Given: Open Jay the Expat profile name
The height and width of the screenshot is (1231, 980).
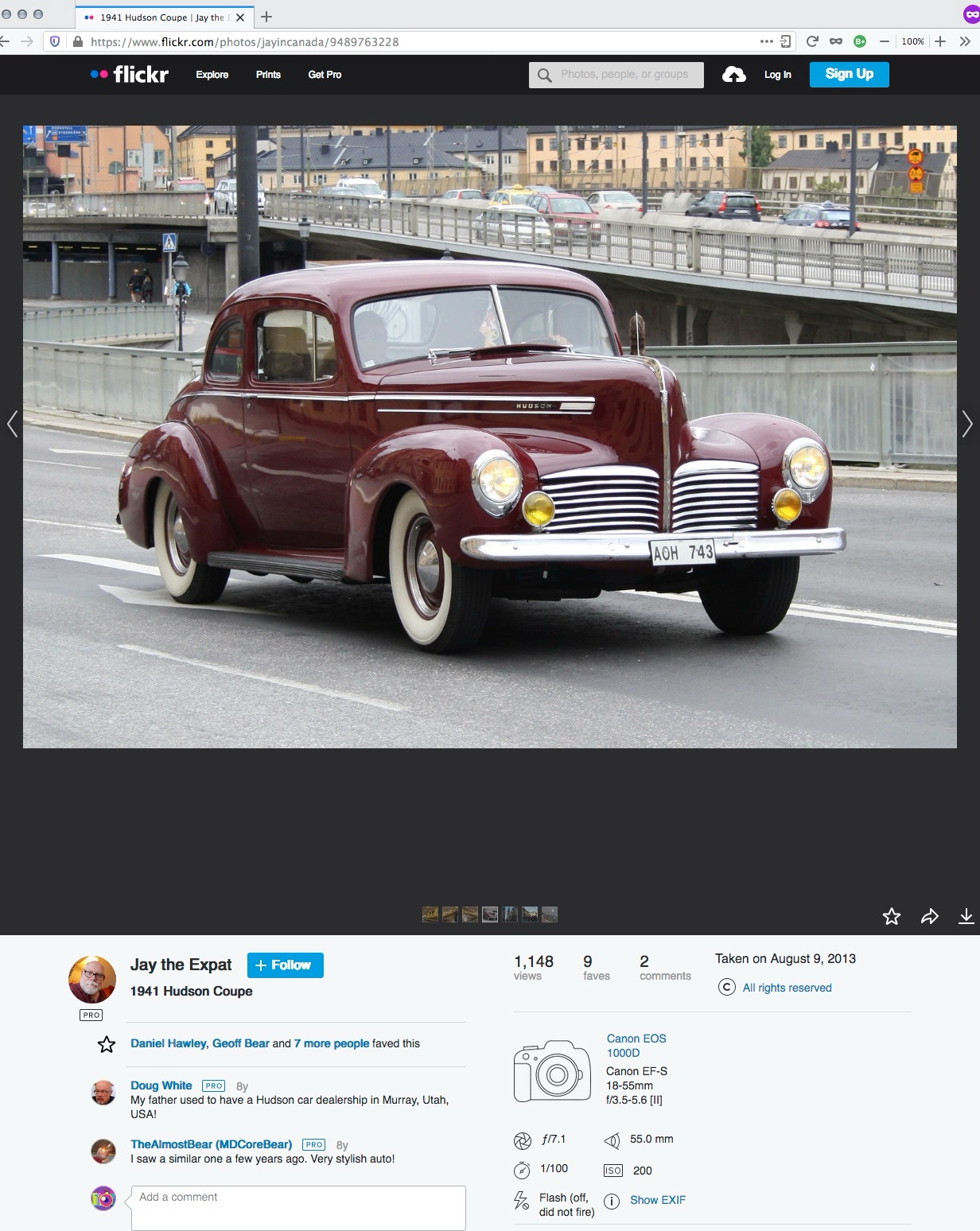Looking at the screenshot, I should pyautogui.click(x=181, y=965).
